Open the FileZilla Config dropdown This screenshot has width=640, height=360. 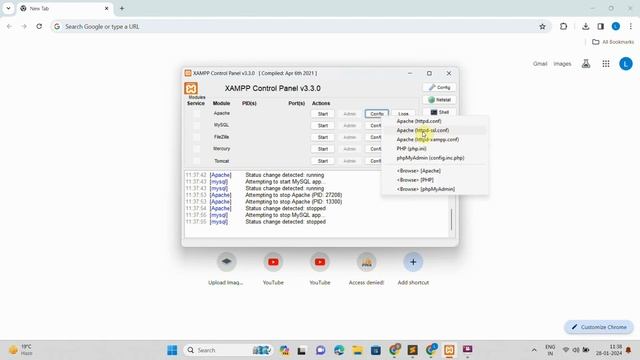tap(373, 138)
